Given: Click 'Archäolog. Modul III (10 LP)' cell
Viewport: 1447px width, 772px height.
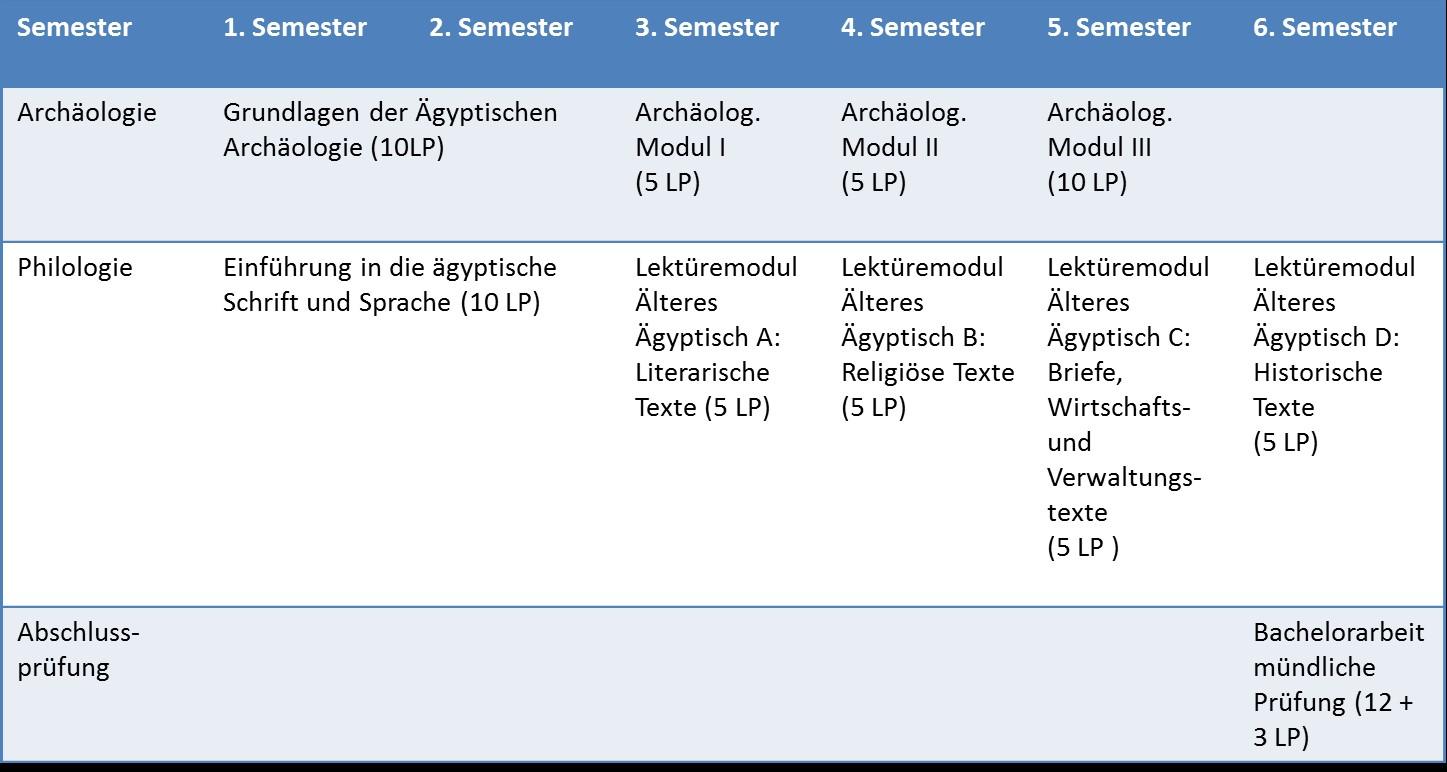Looking at the screenshot, I should point(1110,148).
